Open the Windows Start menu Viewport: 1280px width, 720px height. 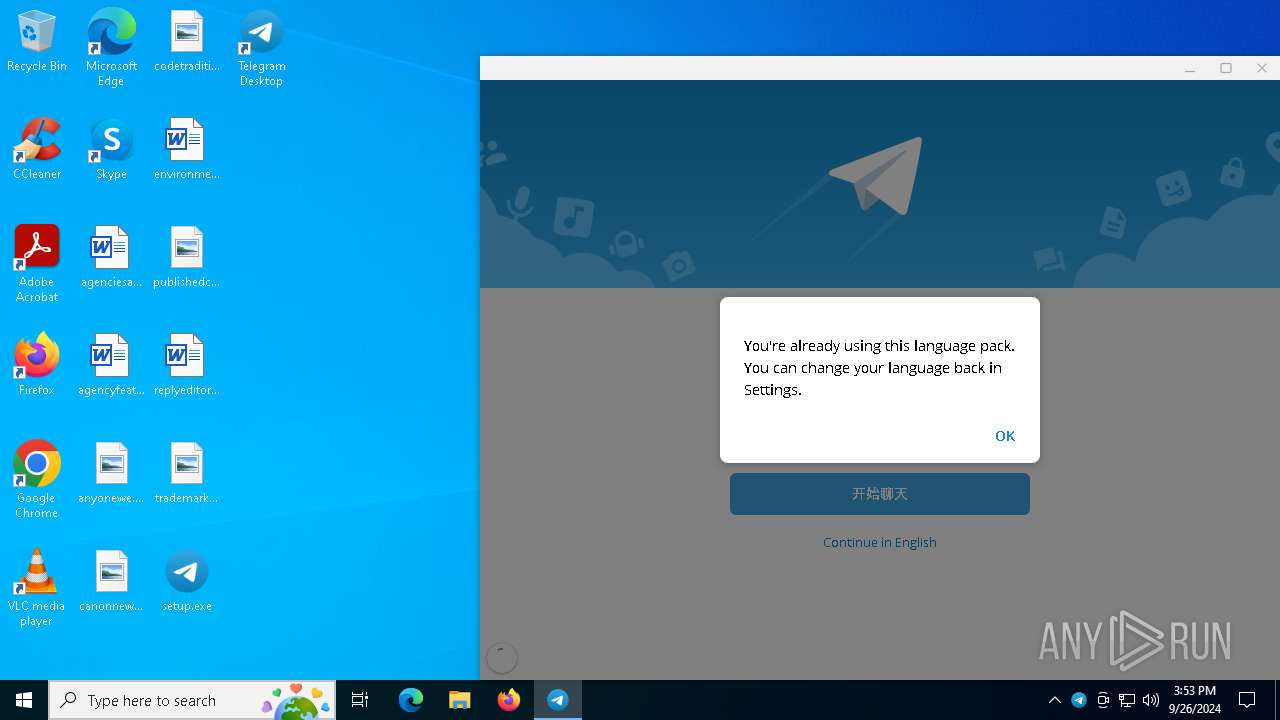[24, 700]
